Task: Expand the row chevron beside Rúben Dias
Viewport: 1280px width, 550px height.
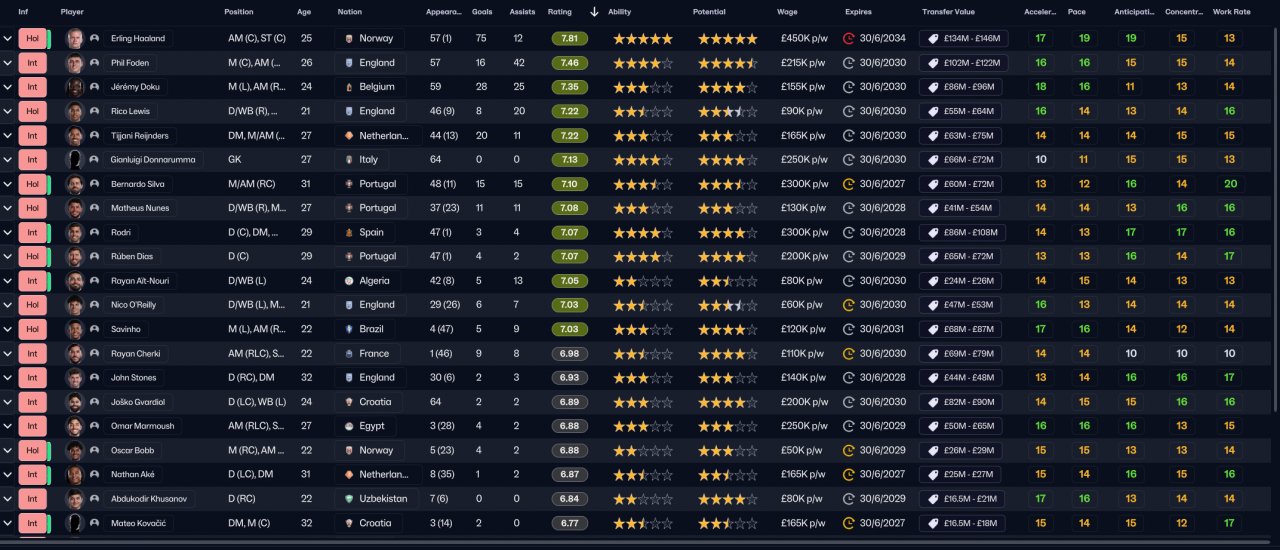Action: [x=8, y=257]
